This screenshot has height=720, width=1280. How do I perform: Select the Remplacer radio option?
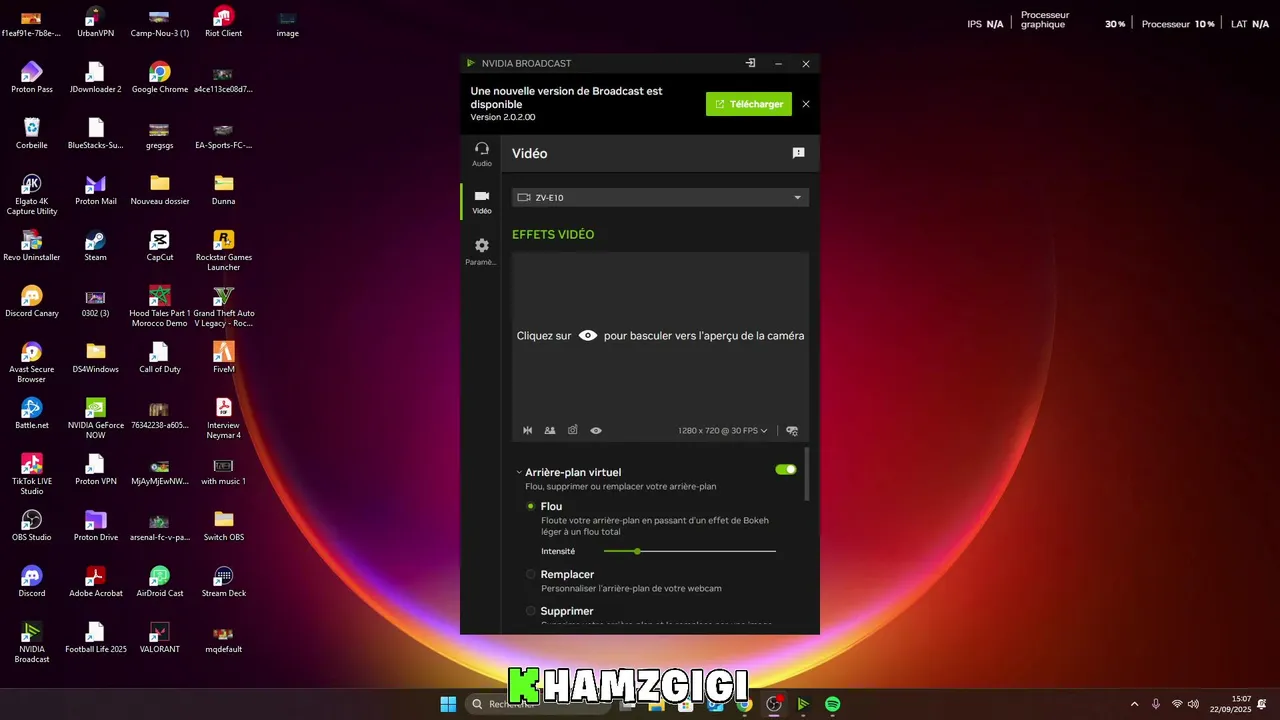(x=531, y=574)
